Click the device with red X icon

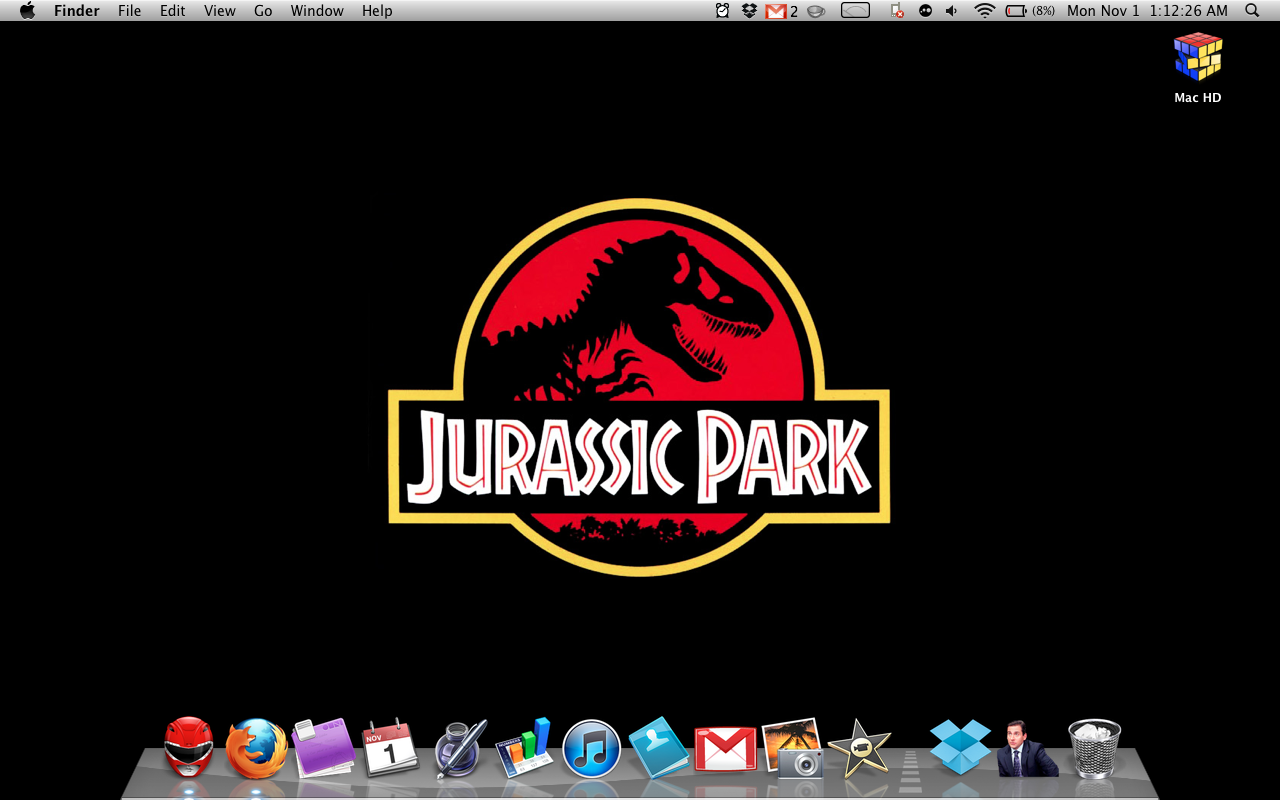pos(897,11)
